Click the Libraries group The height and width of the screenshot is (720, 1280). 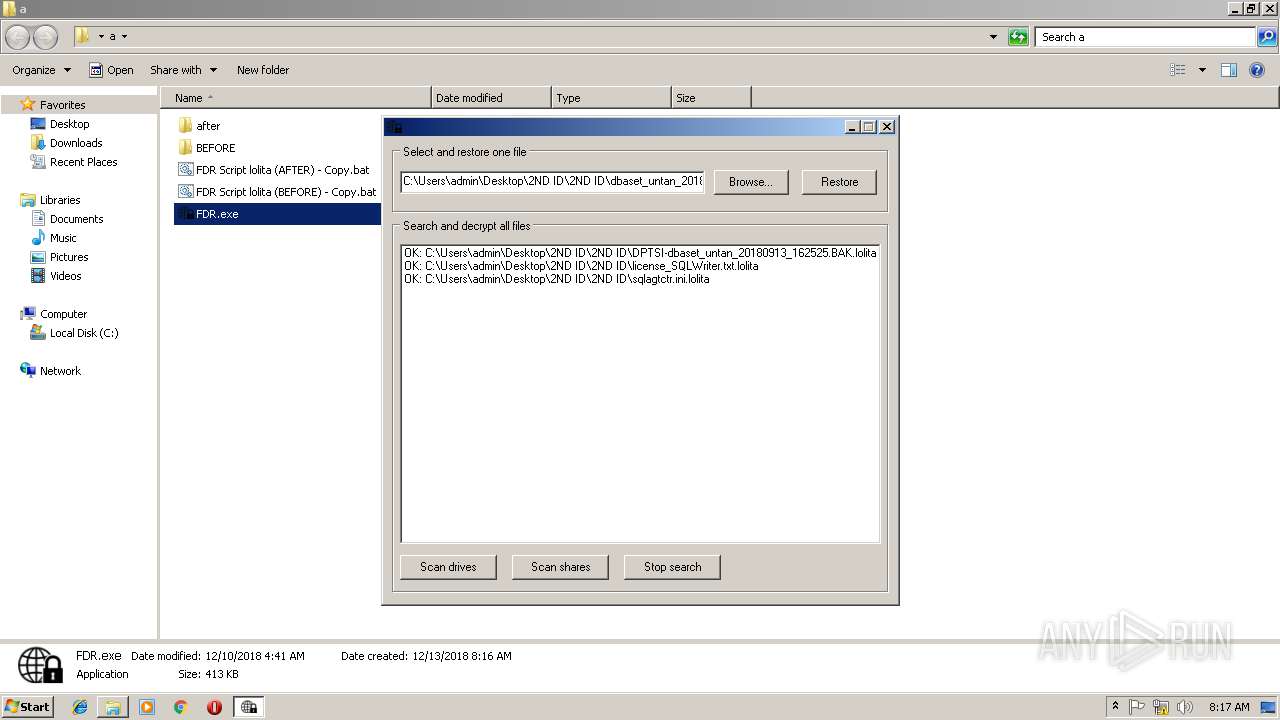click(x=59, y=200)
